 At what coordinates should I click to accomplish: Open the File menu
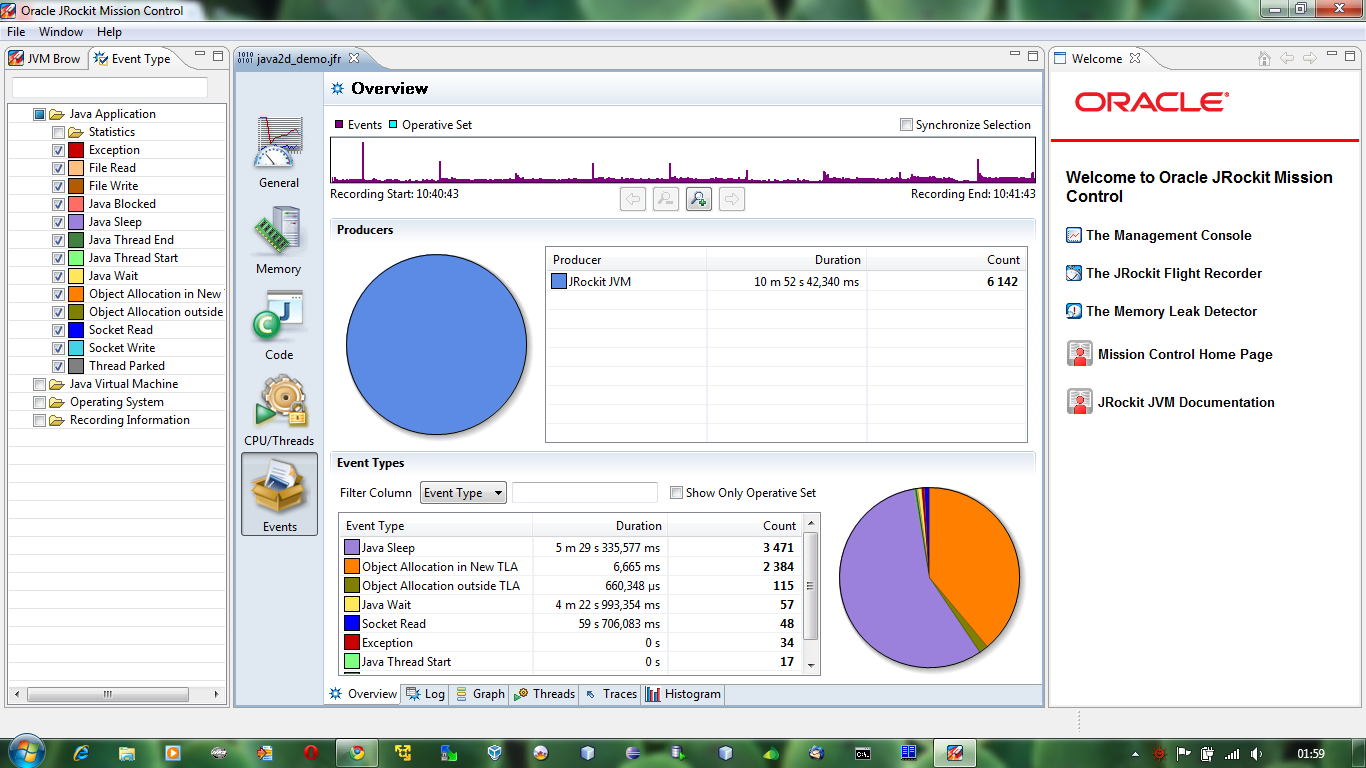(x=16, y=32)
